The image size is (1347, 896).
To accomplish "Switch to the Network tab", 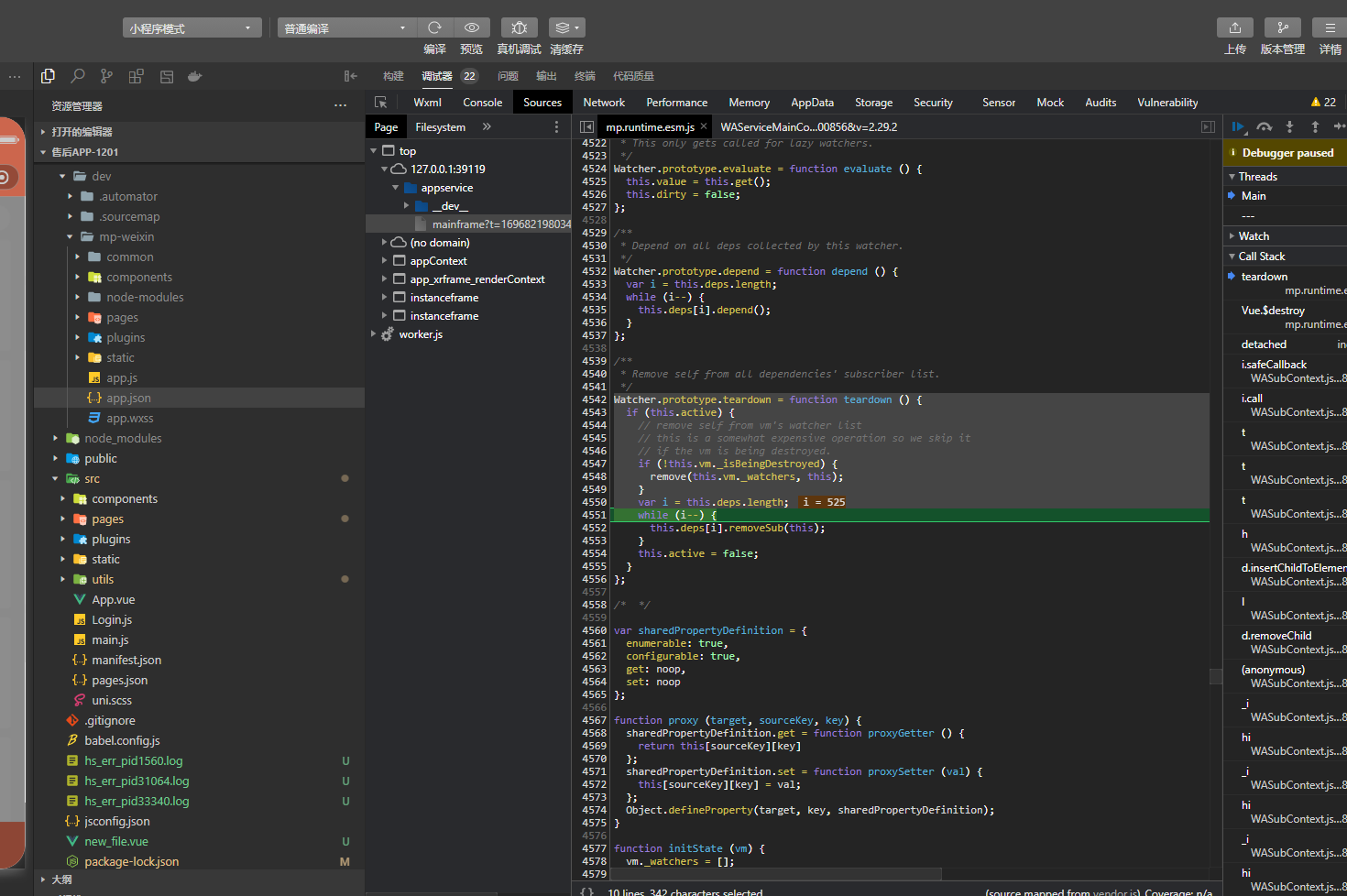I will tap(603, 103).
